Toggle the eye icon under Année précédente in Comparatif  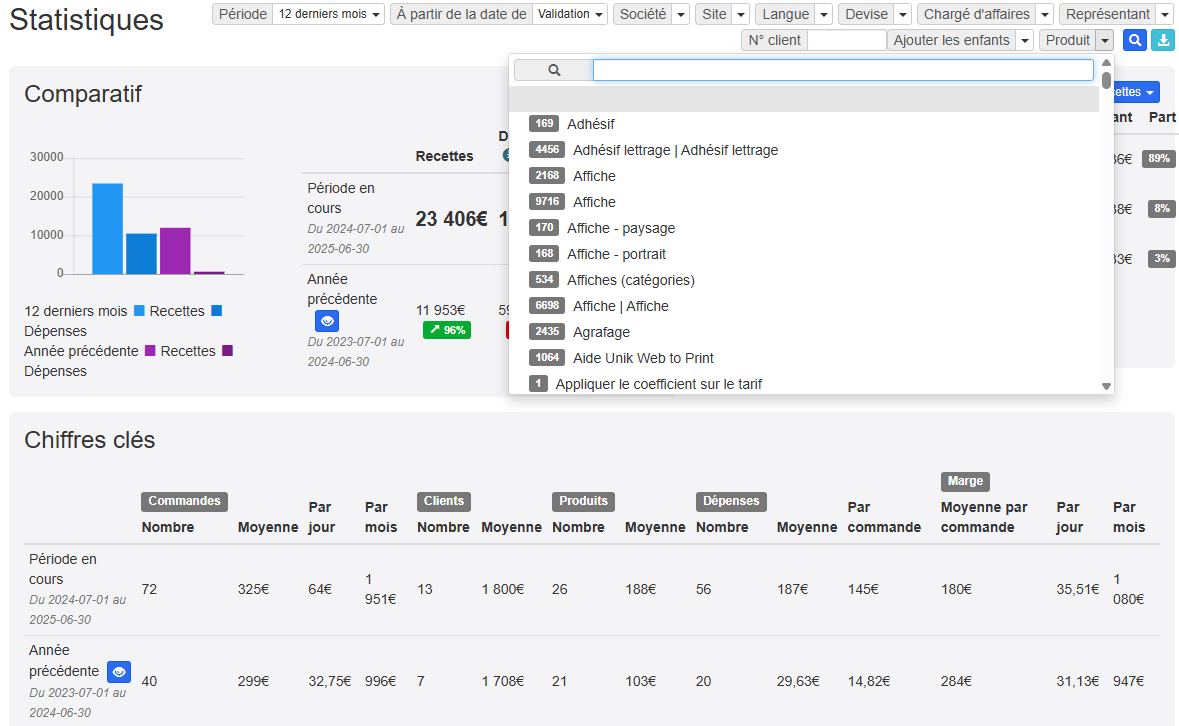pyautogui.click(x=327, y=321)
